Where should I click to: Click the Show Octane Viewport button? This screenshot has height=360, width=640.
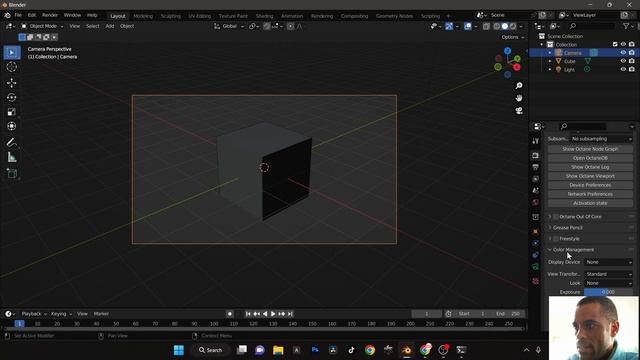click(590, 176)
